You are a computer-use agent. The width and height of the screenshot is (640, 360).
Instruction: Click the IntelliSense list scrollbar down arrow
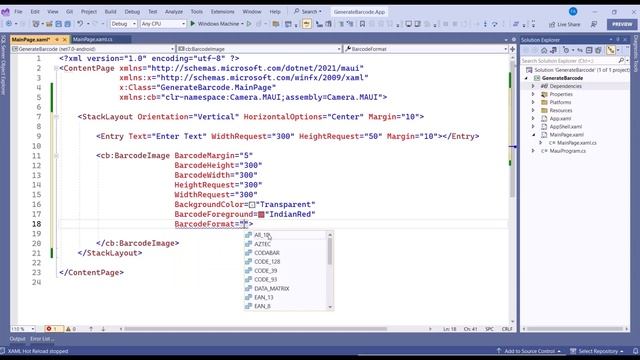click(330, 307)
